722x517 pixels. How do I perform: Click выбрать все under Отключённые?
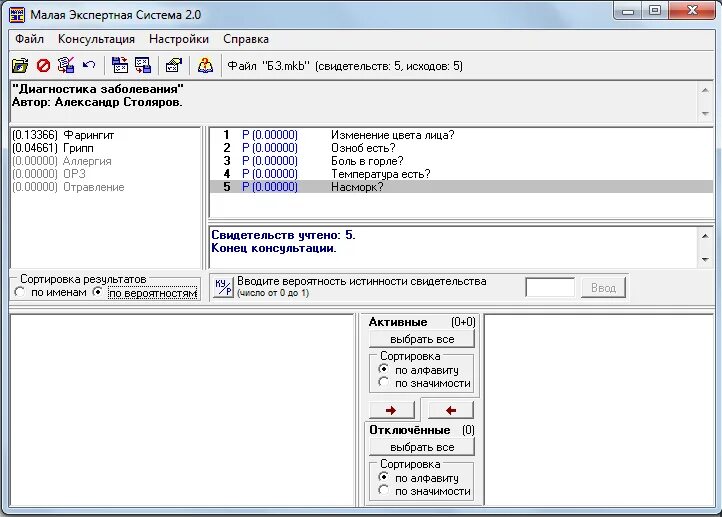tap(422, 447)
